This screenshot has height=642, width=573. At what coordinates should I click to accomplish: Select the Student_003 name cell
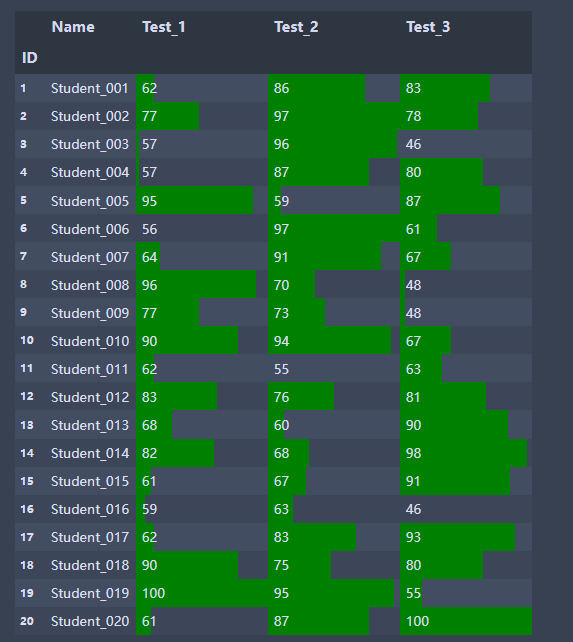point(90,144)
